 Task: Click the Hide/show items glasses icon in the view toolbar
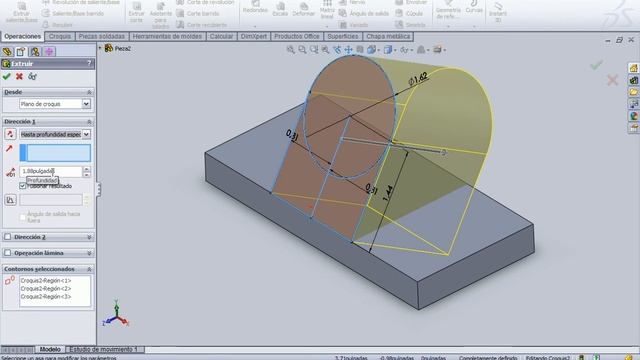click(x=404, y=50)
